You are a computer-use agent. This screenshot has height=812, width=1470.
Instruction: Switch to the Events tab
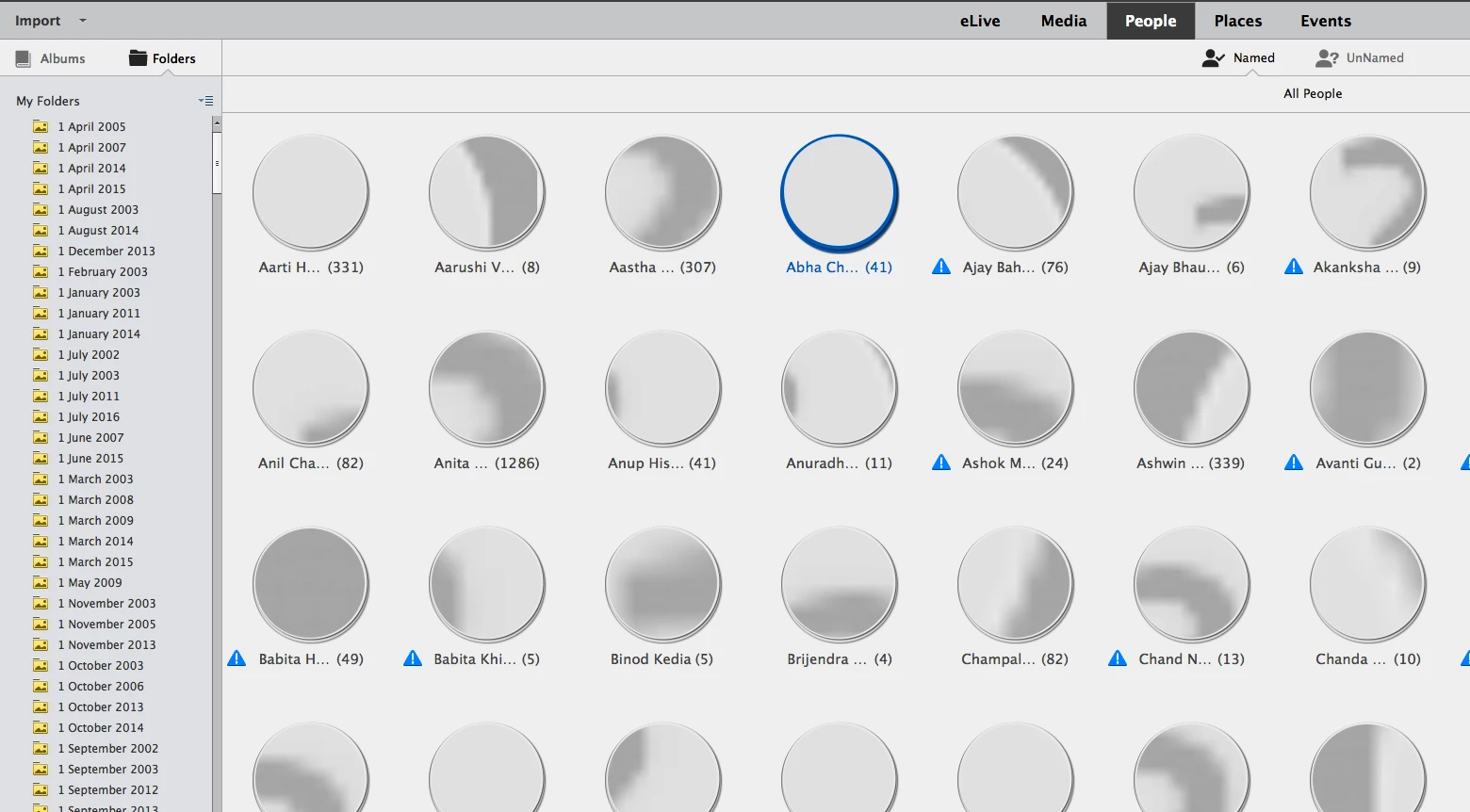tap(1326, 21)
